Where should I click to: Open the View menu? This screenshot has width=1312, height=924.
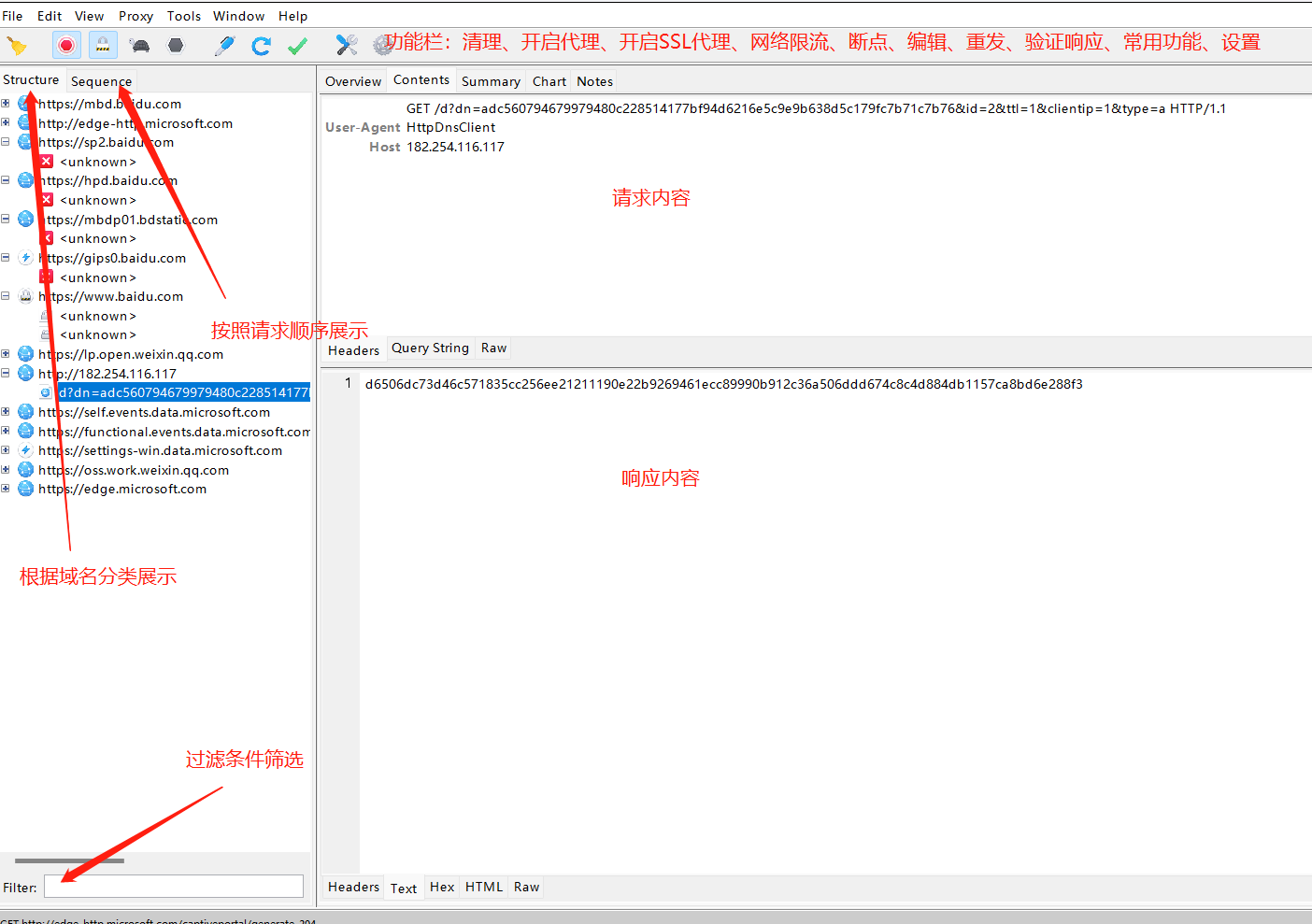90,16
